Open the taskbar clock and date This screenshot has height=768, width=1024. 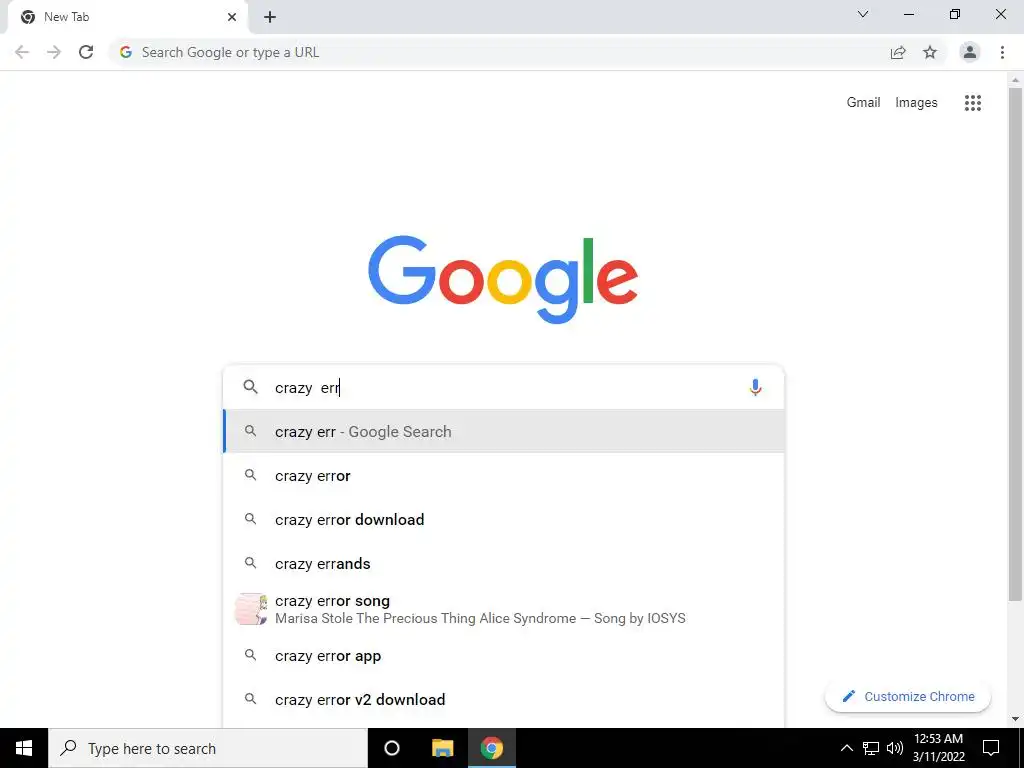938,748
